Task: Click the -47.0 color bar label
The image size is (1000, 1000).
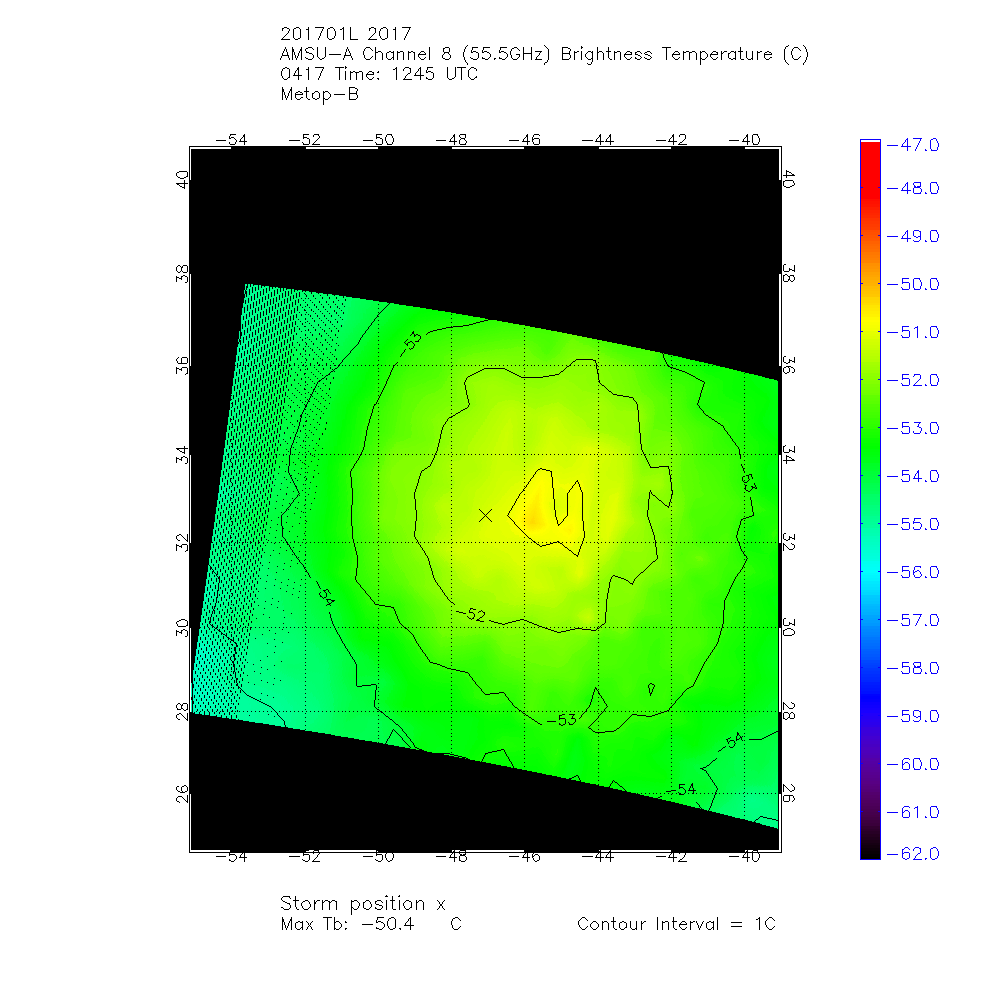Action: click(x=913, y=145)
